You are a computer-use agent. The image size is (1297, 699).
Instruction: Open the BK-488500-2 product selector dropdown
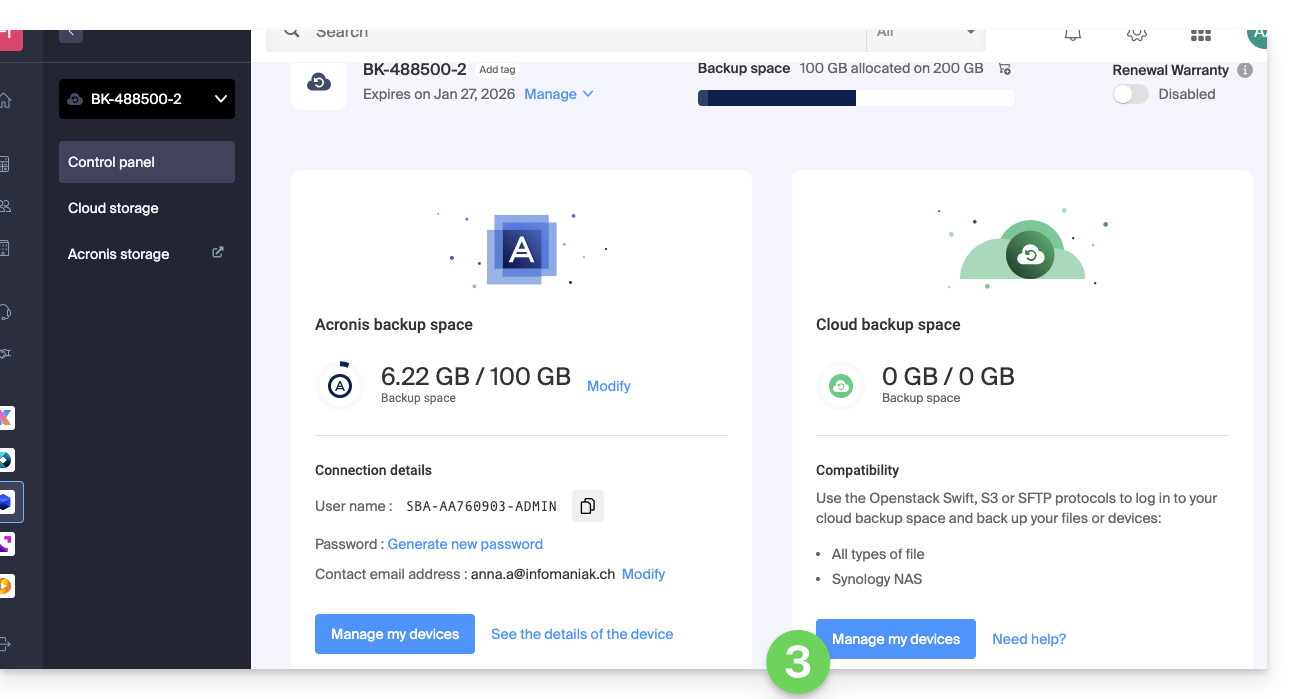[147, 99]
